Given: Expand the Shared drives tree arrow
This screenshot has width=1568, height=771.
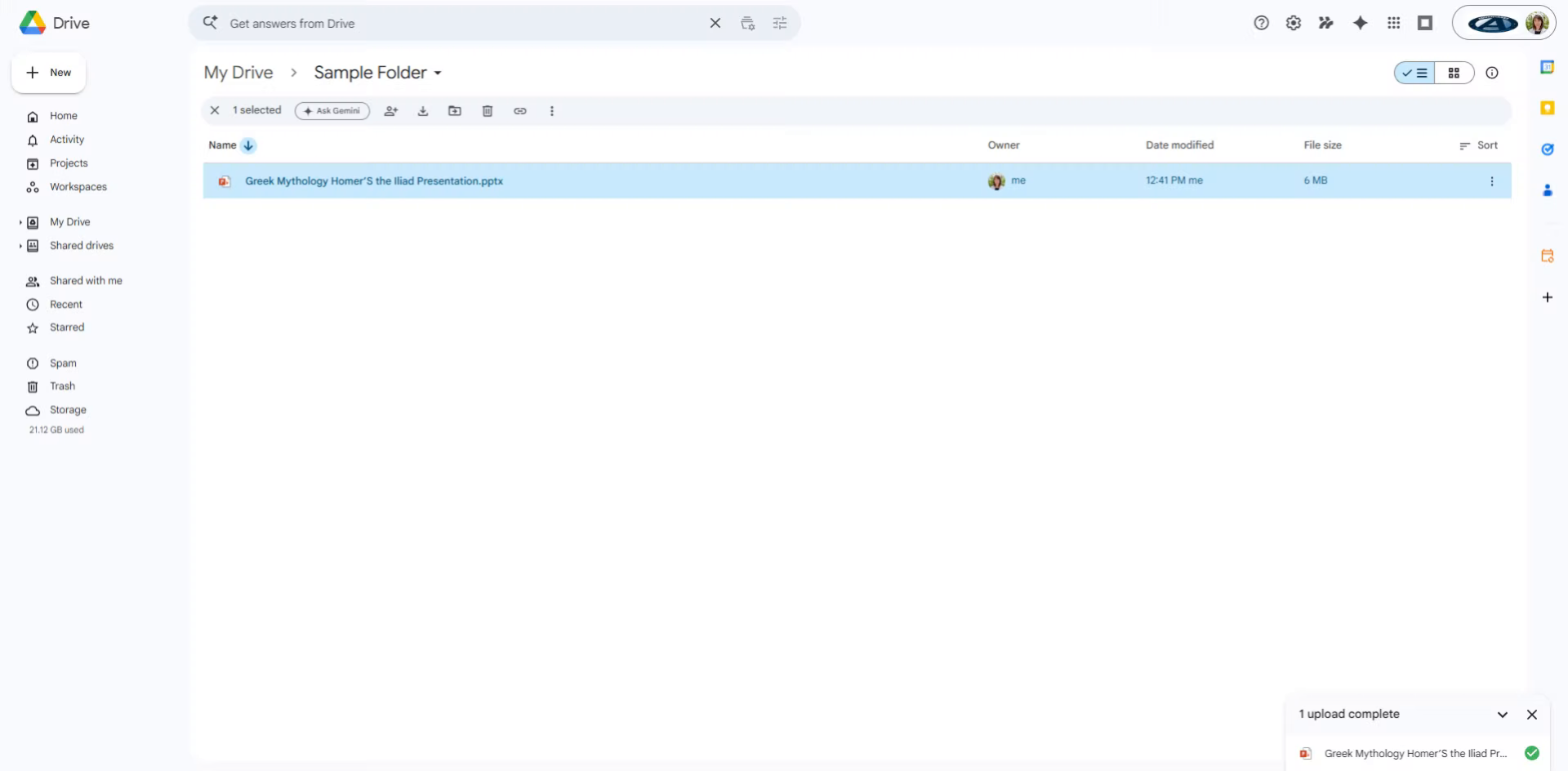Looking at the screenshot, I should tap(20, 246).
